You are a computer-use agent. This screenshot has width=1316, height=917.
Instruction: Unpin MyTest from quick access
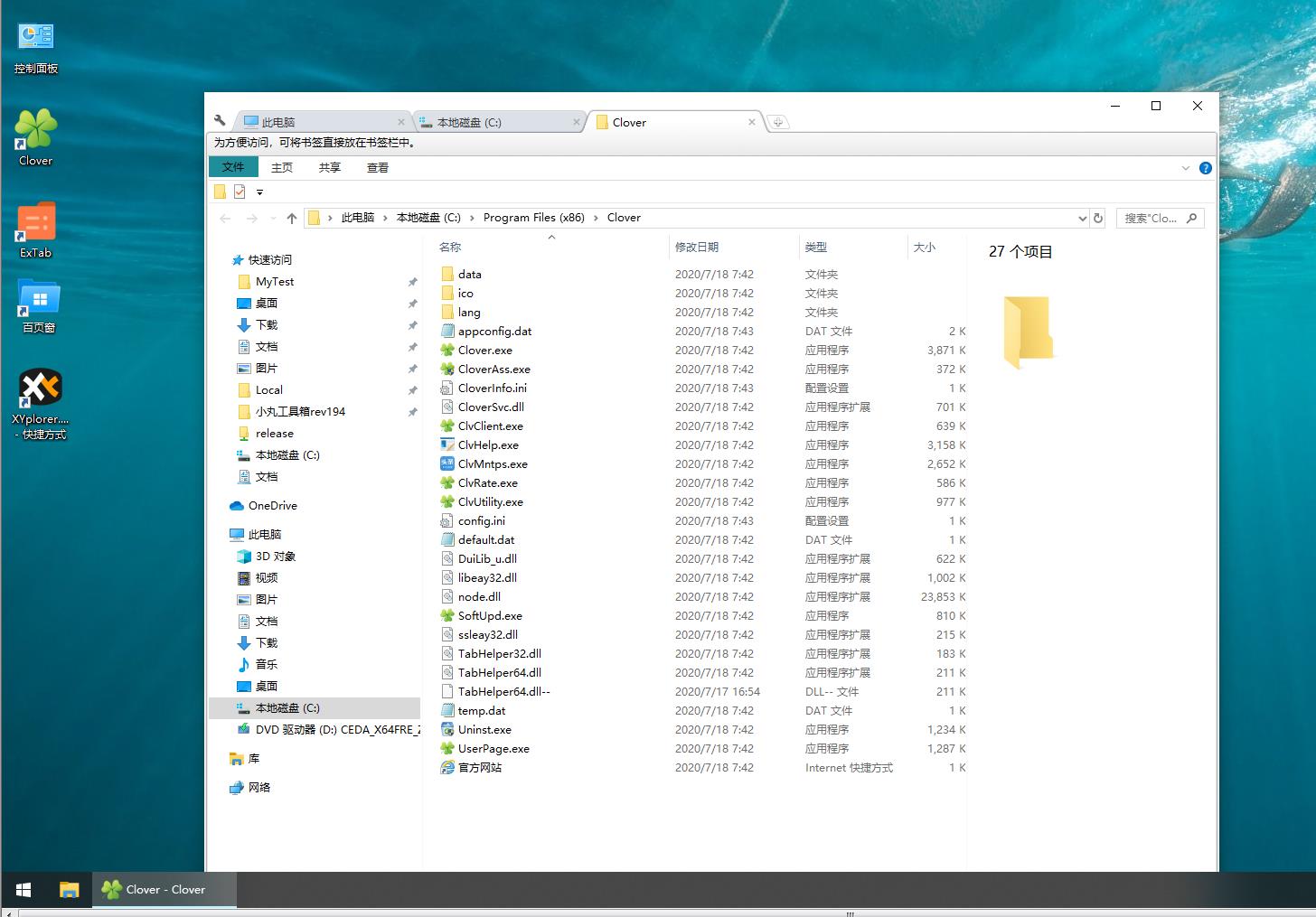[x=412, y=281]
